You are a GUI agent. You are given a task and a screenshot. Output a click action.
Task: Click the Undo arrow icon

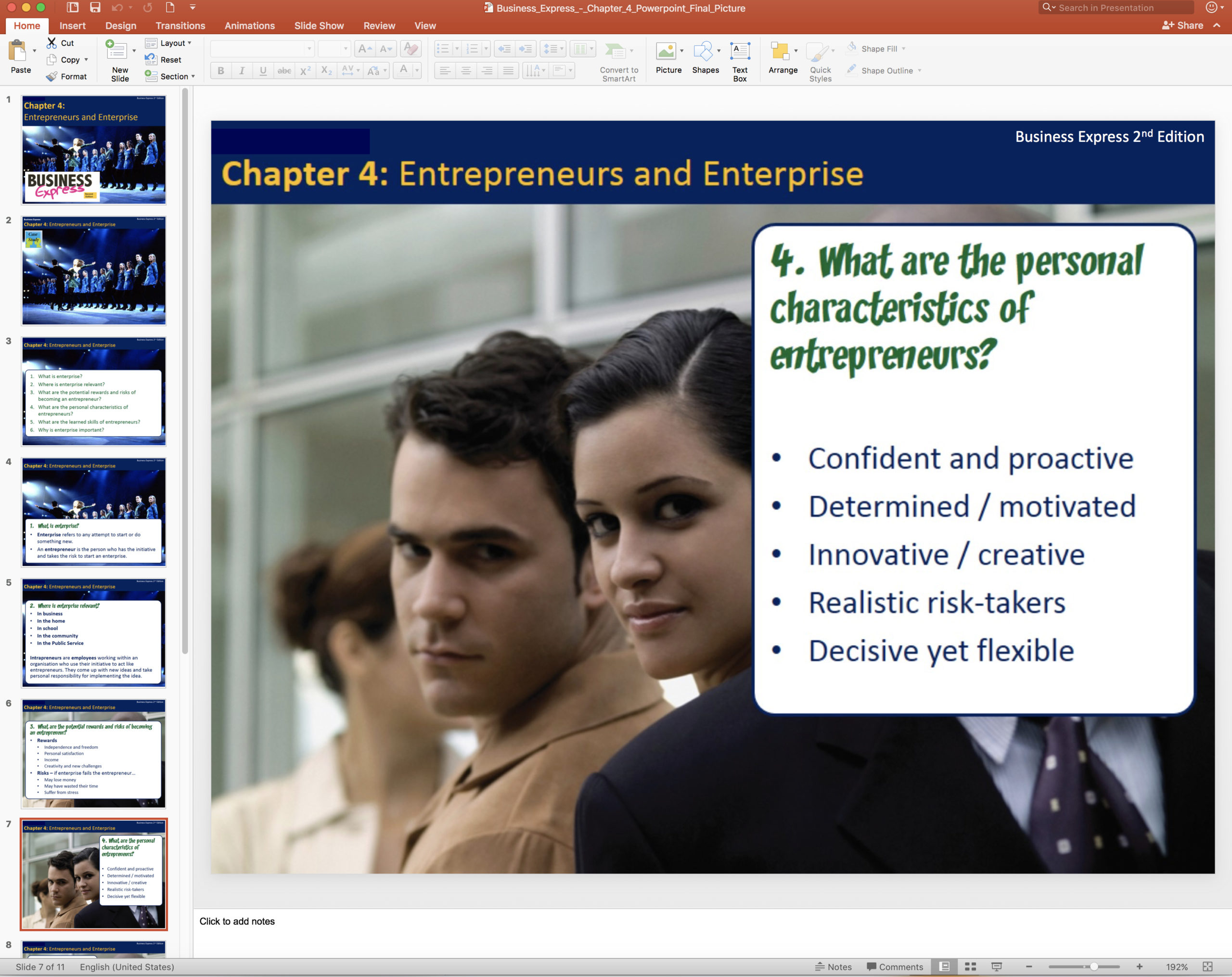(x=117, y=7)
